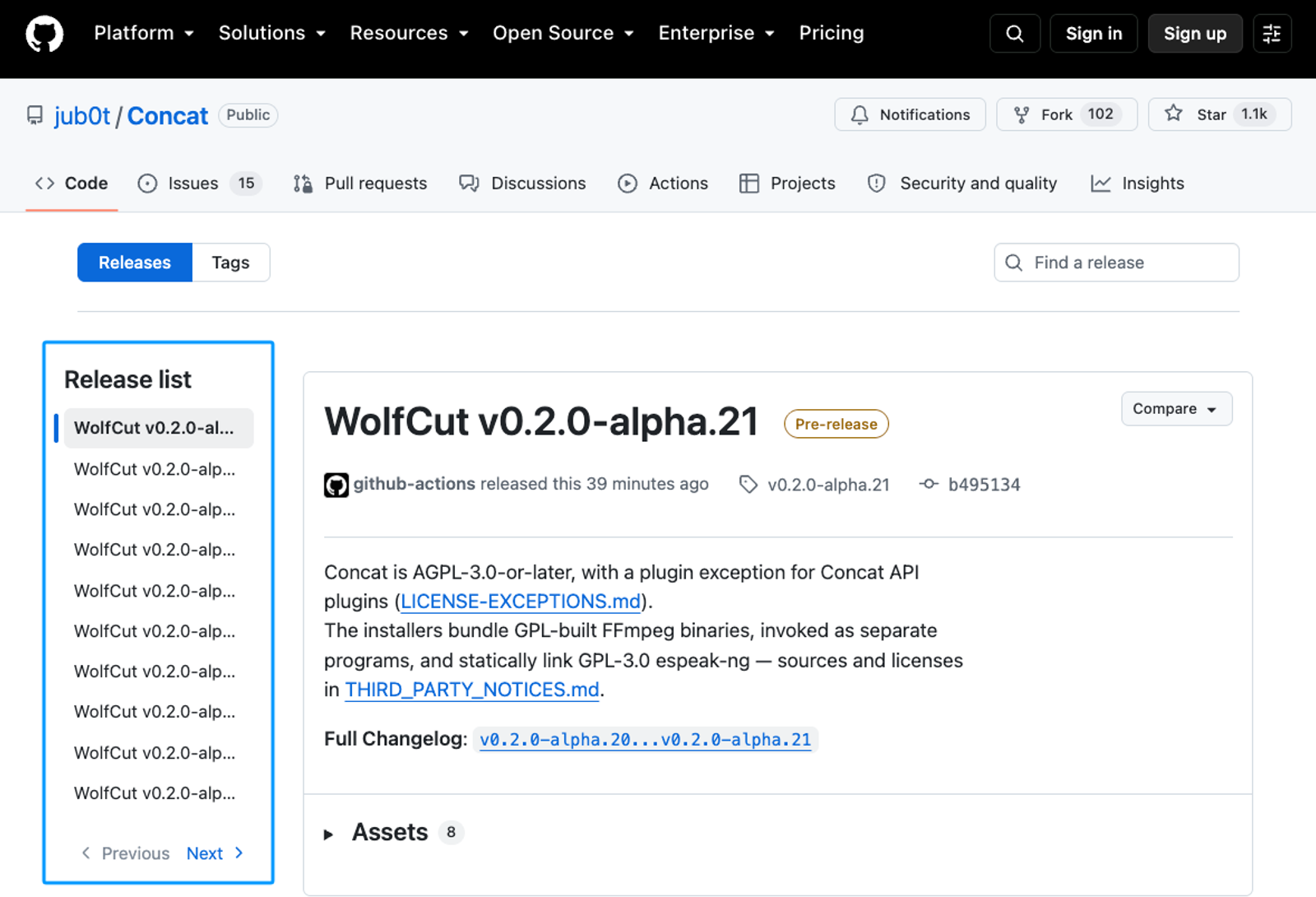Open the Solutions dropdown menu
The width and height of the screenshot is (1316, 897).
click(x=272, y=33)
